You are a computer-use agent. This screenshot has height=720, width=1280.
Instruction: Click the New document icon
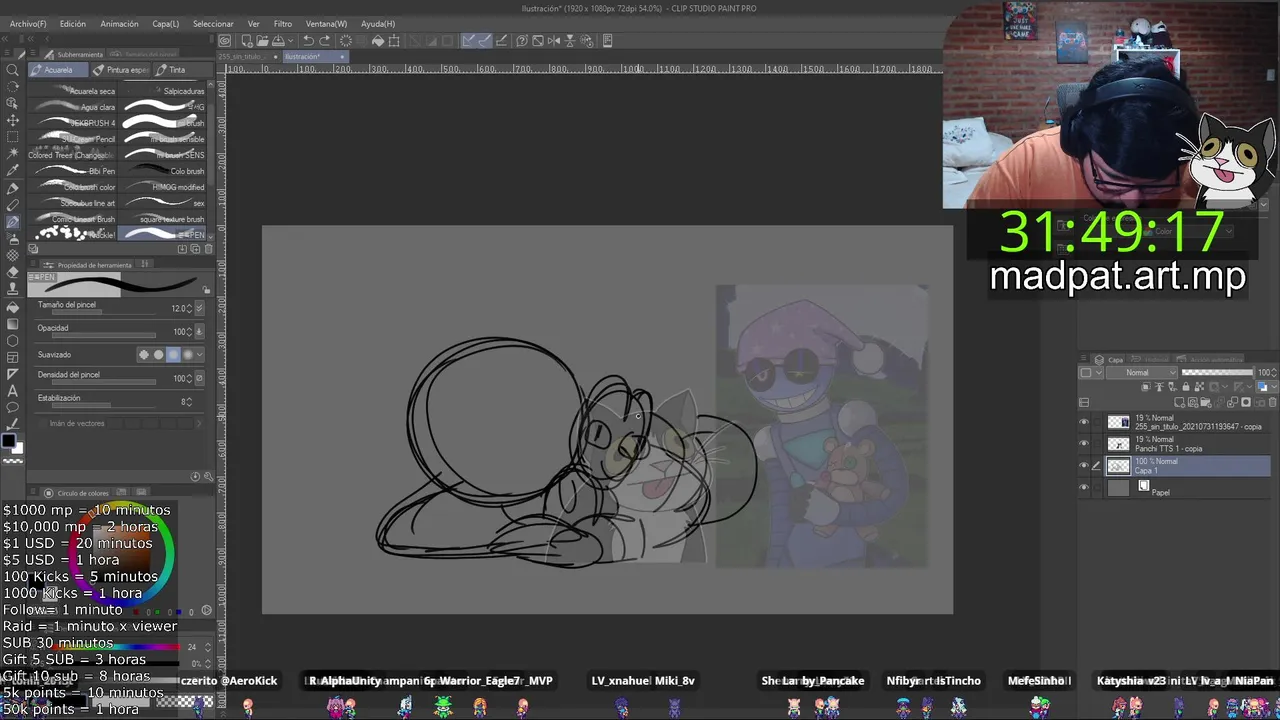tap(246, 41)
